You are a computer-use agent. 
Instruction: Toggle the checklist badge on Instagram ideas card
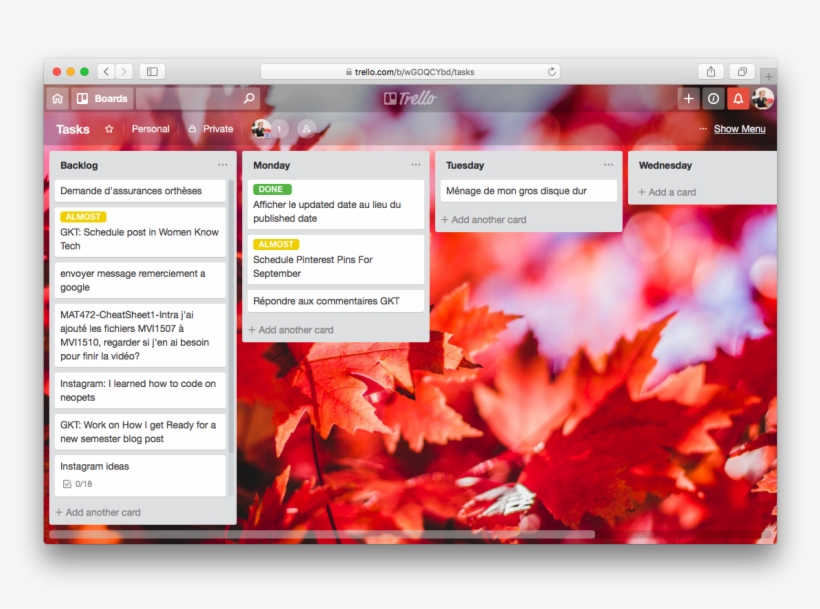74,484
